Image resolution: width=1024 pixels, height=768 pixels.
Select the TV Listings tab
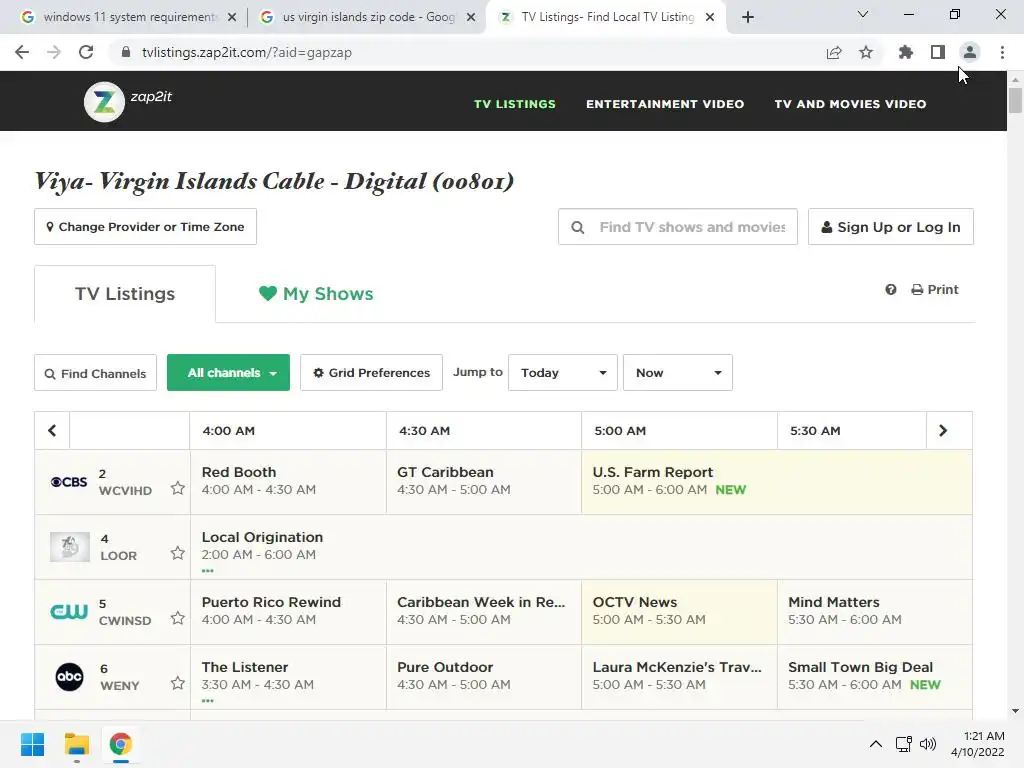coord(125,294)
